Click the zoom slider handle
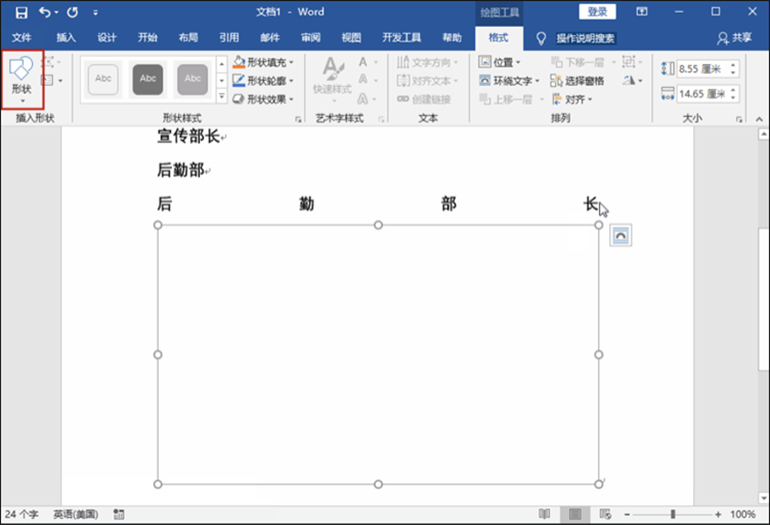Image resolution: width=770 pixels, height=525 pixels. [x=673, y=514]
